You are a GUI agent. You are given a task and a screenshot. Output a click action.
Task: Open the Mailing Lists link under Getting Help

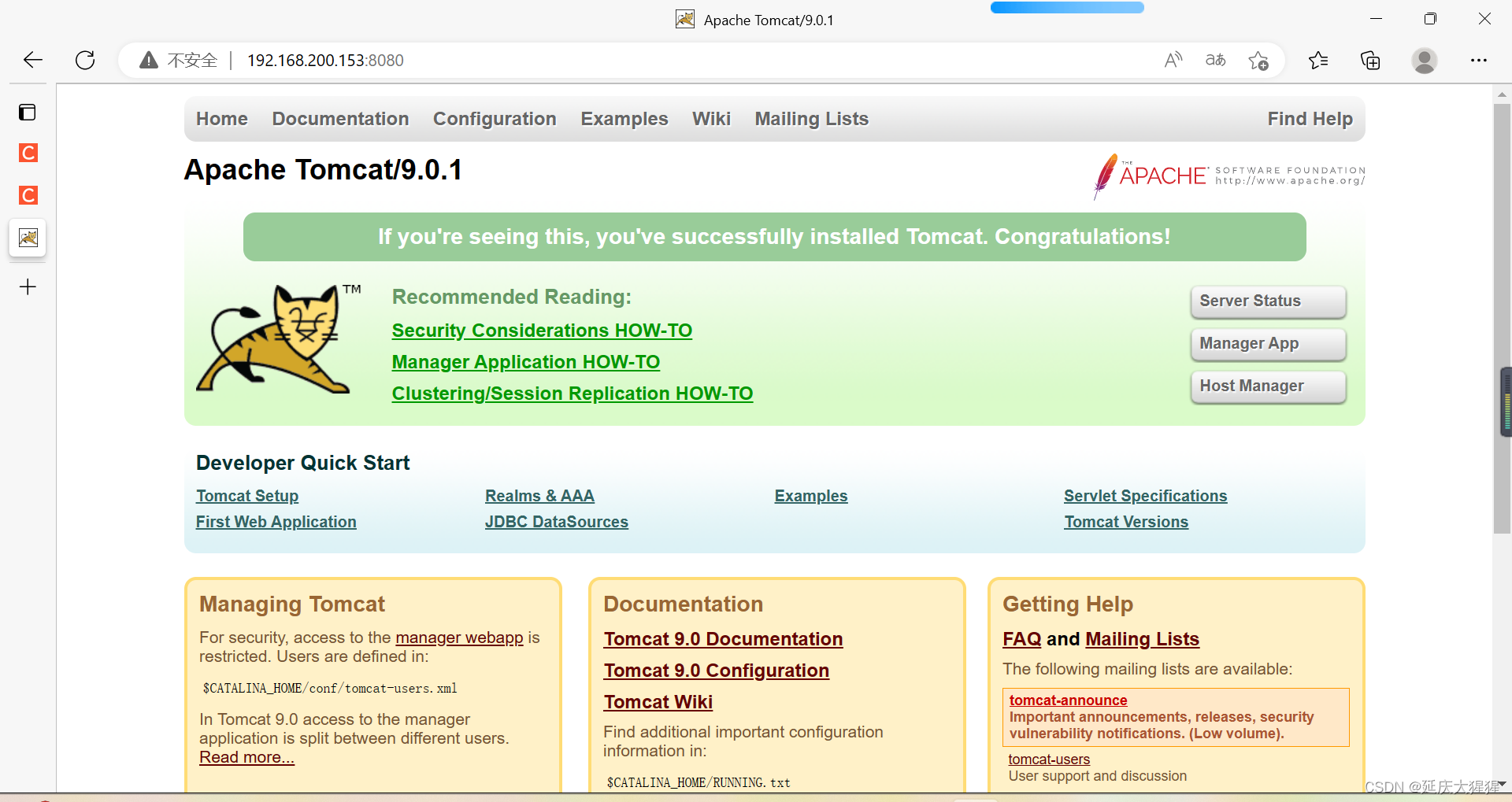(x=1142, y=639)
